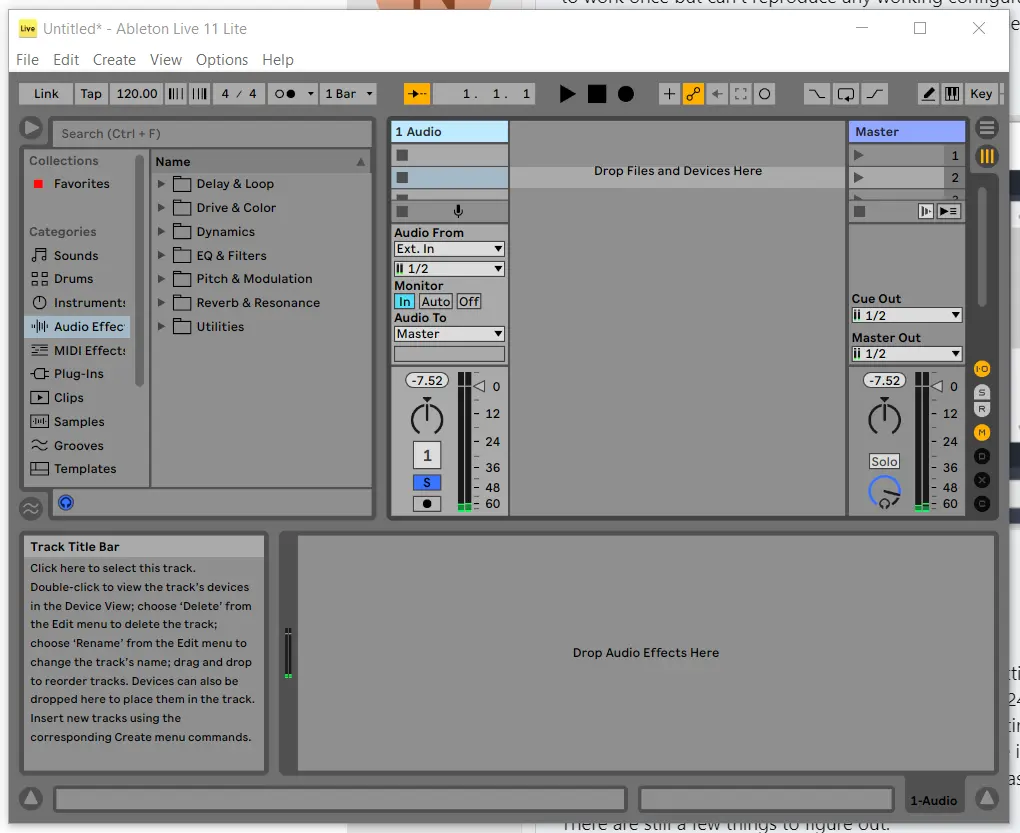Open Cue Out 1/2 dropdown
The image size is (1020, 833).
tap(907, 315)
